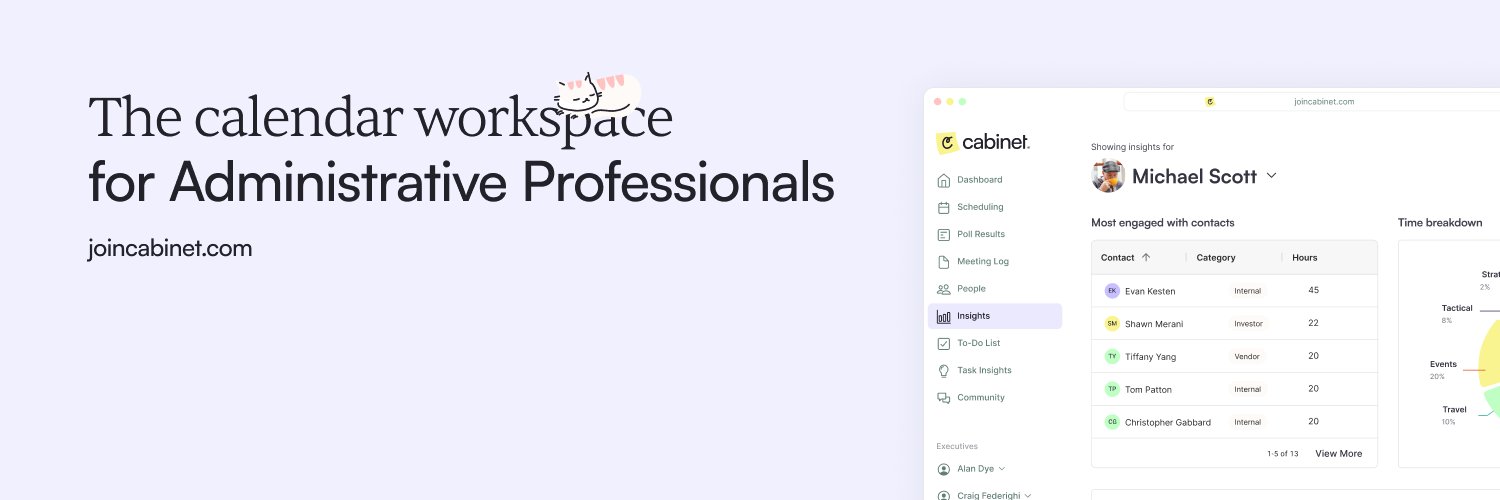The width and height of the screenshot is (1500, 500).
Task: Click the Cabinet favicon in address bar
Action: 1210,101
